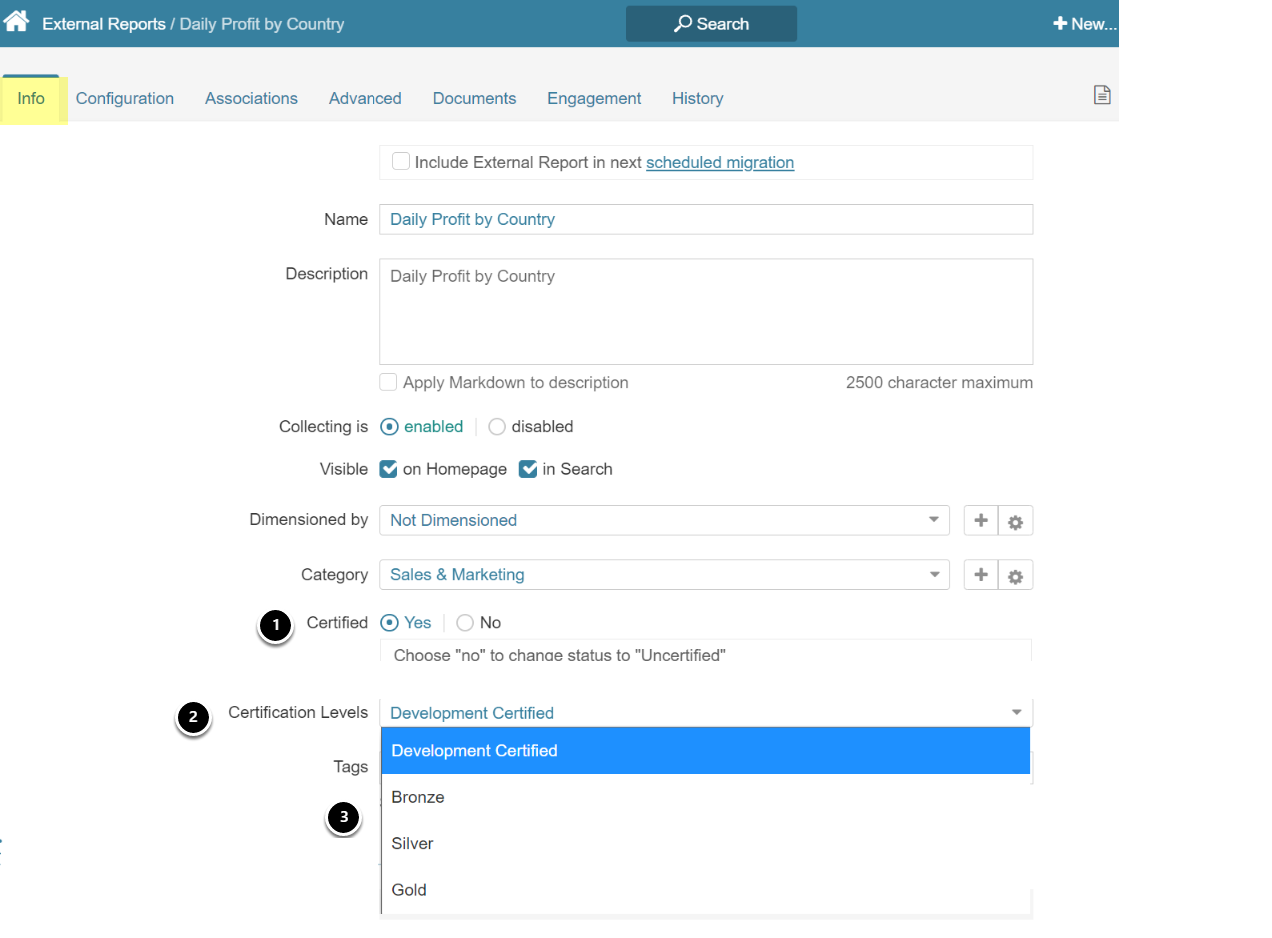The image size is (1272, 938).
Task: Toggle the in Search visibility checkbox
Action: [528, 469]
